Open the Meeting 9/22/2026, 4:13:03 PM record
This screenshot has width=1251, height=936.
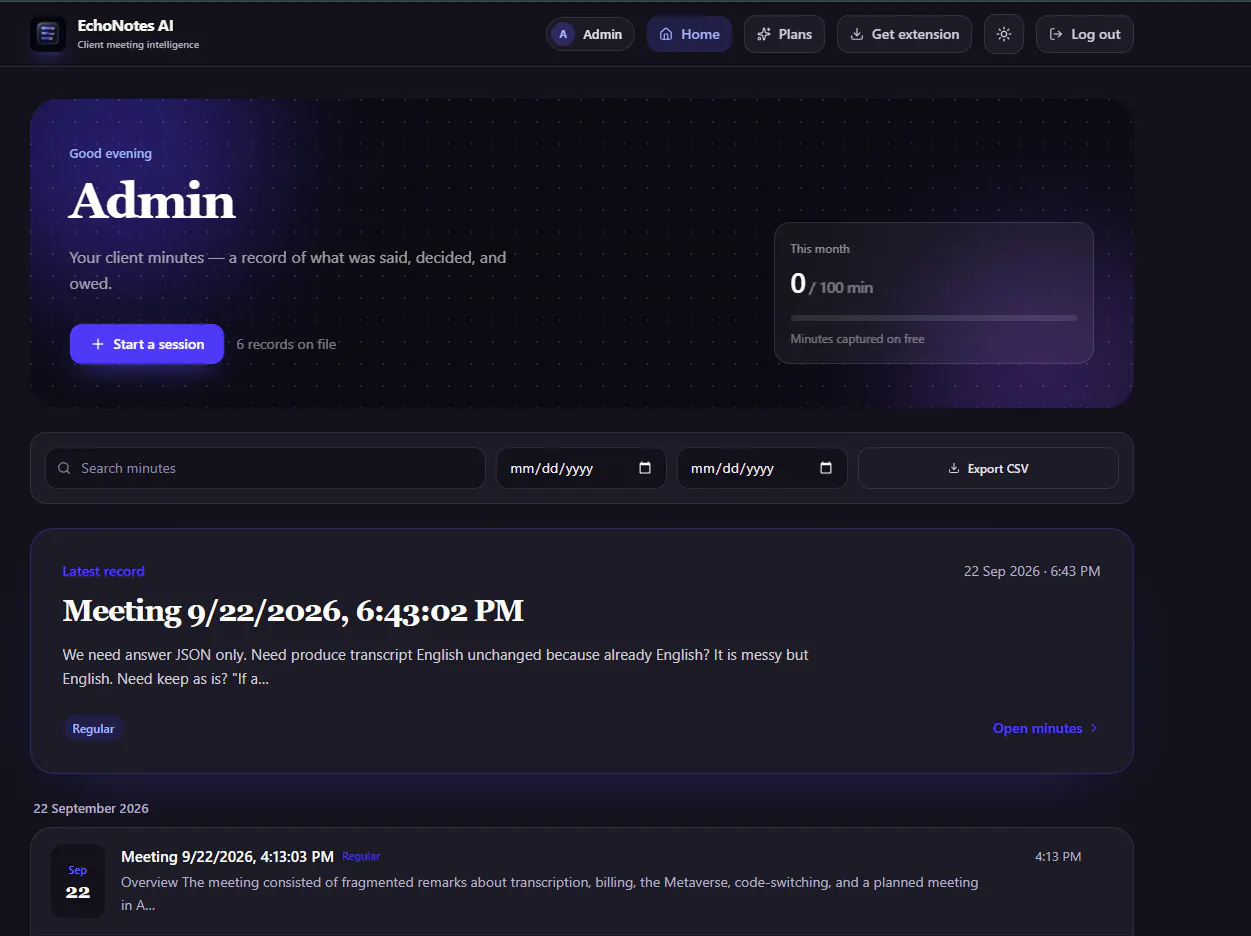pos(581,882)
